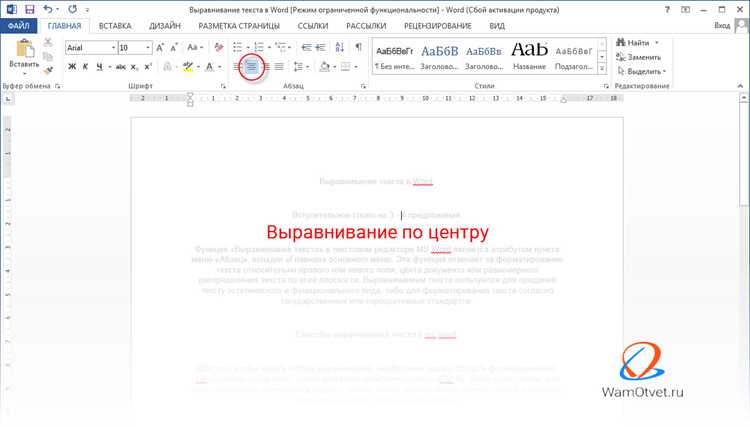Switch to the РАЗМЕТКА СТРАНИЦЫ tab
Image resolution: width=750 pixels, height=427 pixels.
tap(239, 26)
